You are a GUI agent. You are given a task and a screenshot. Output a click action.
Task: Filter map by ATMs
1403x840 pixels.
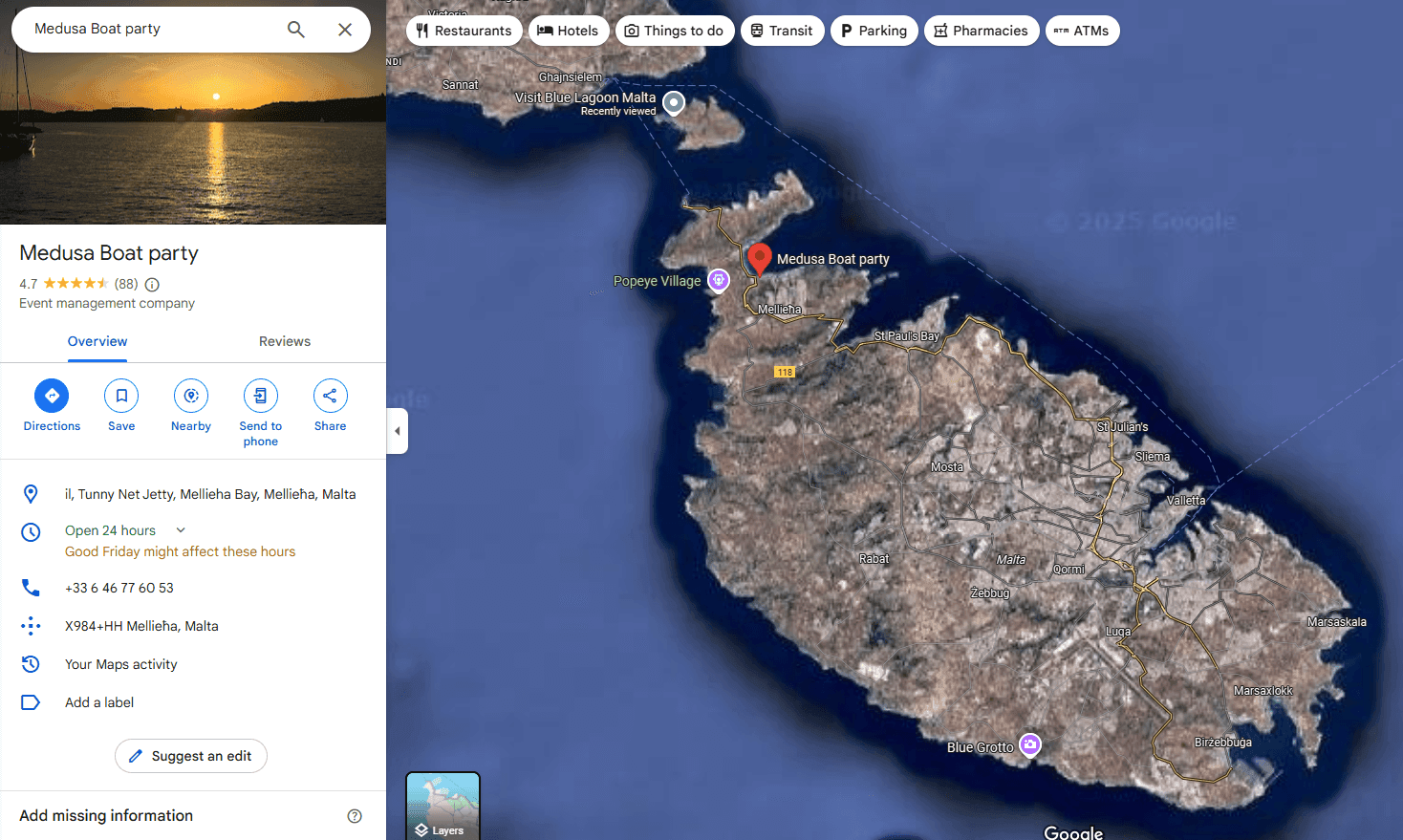(x=1082, y=31)
